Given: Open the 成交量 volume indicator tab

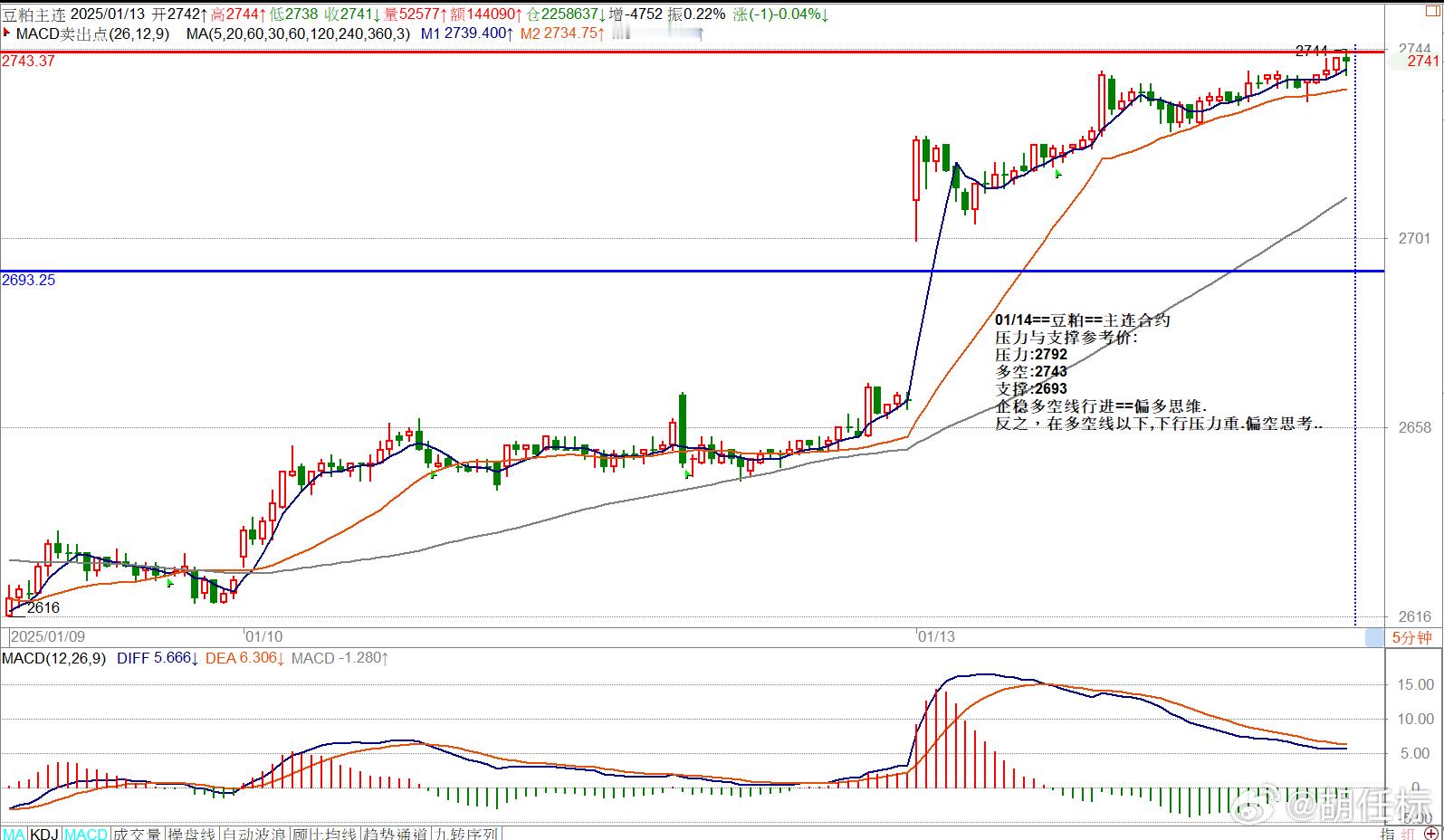Looking at the screenshot, I should pyautogui.click(x=137, y=834).
